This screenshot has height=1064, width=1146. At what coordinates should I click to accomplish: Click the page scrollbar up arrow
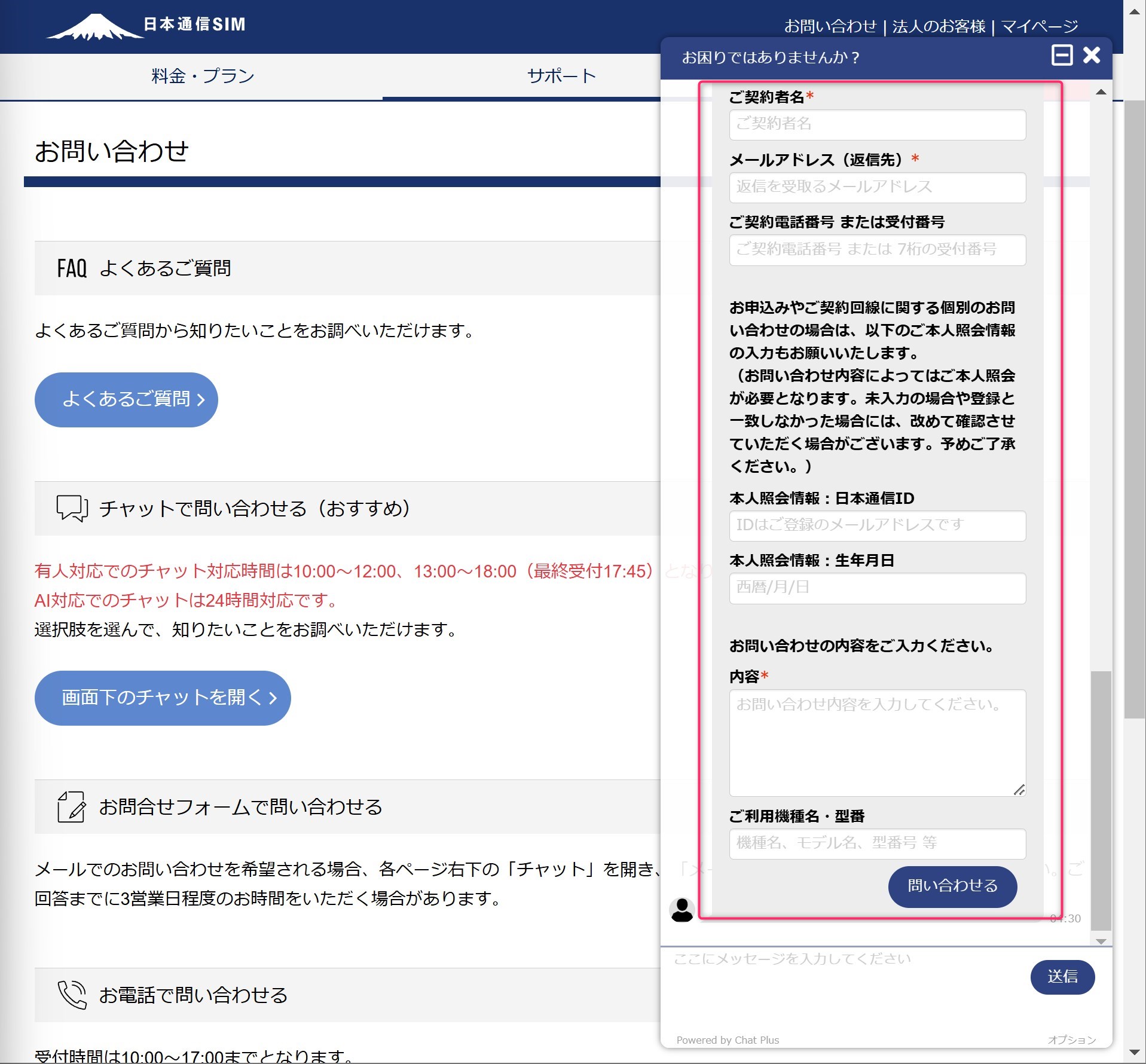[1134, 11]
